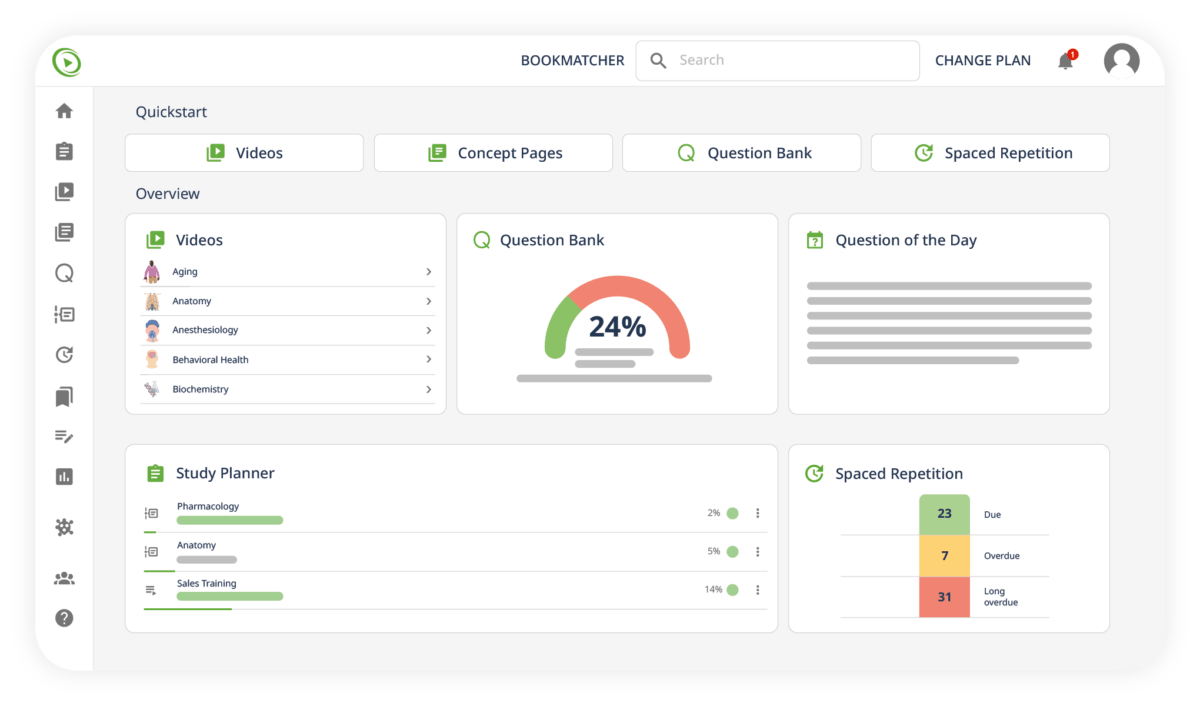This screenshot has height=706, width=1200.
Task: Open the Concept Pages quickstart button
Action: pos(493,152)
